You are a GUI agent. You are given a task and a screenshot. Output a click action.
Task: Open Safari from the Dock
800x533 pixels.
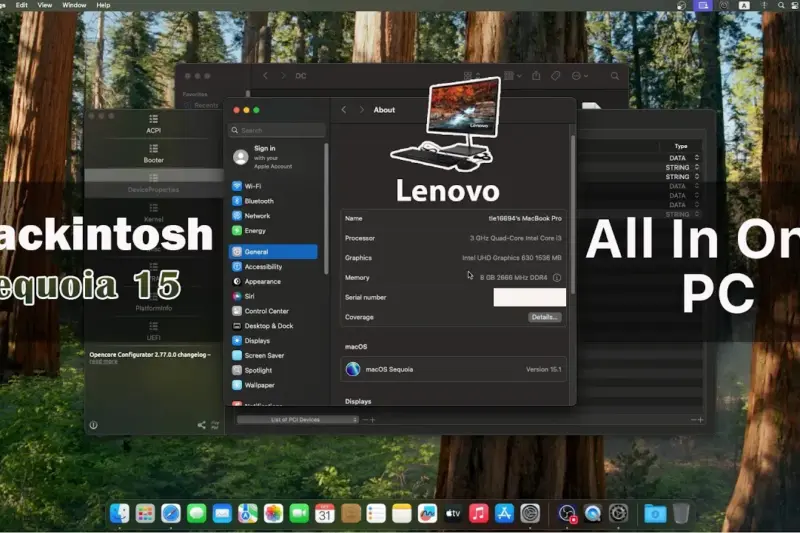pyautogui.click(x=171, y=513)
